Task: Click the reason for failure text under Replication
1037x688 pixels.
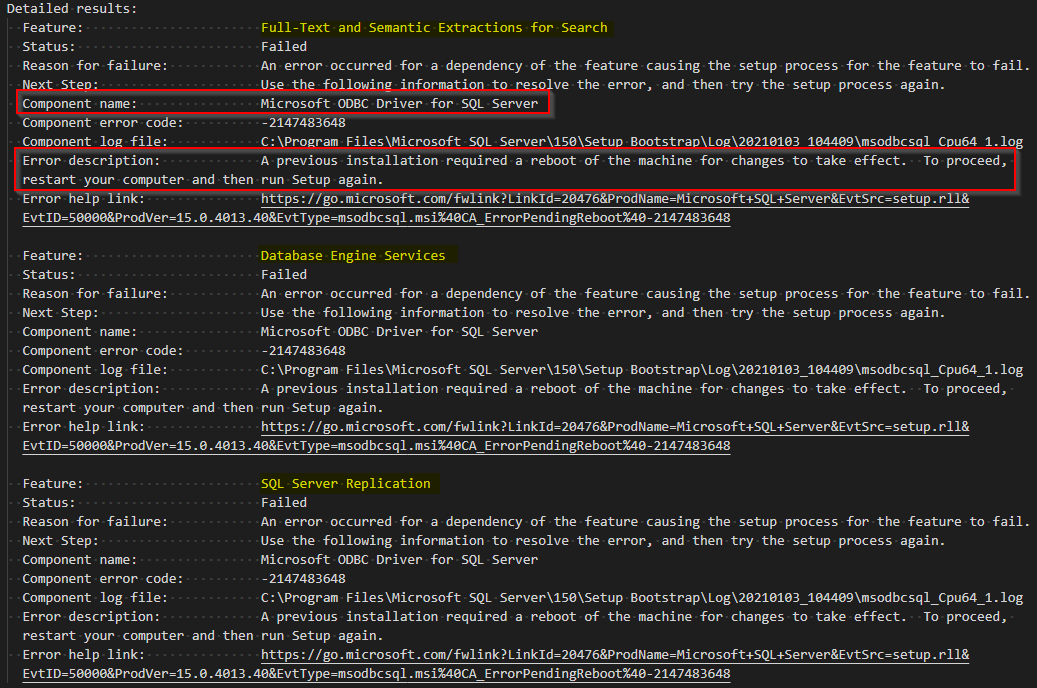Action: [645, 522]
